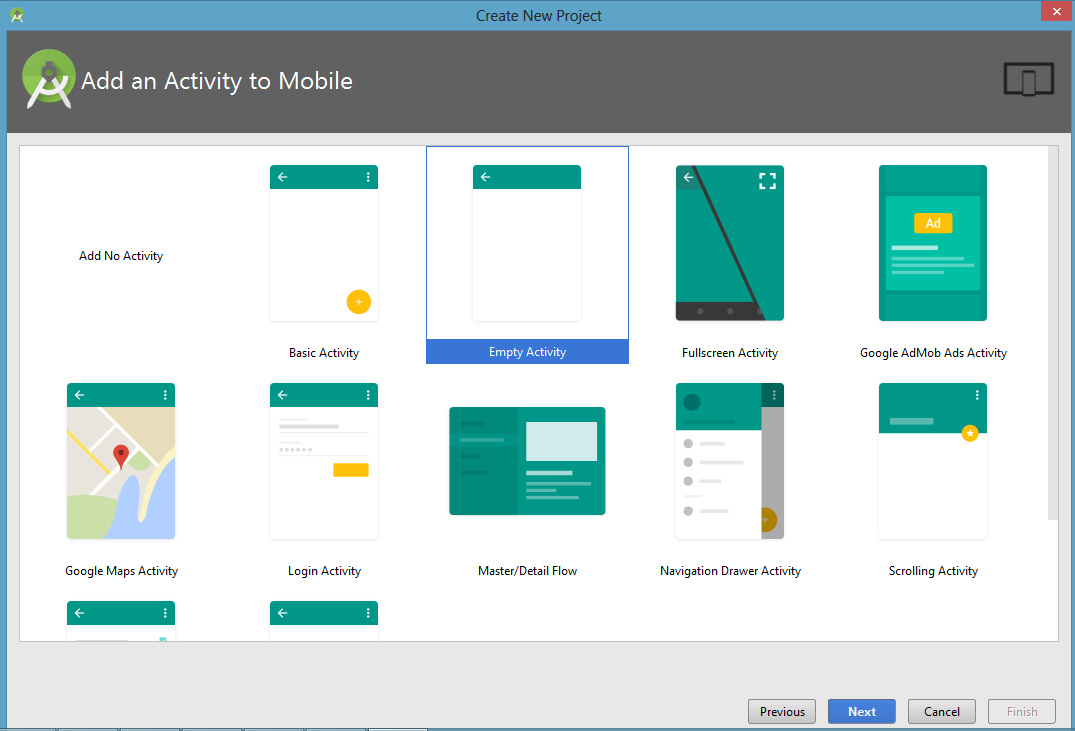Click the grayed-out Finish button
The width and height of the screenshot is (1075, 731).
click(1022, 712)
